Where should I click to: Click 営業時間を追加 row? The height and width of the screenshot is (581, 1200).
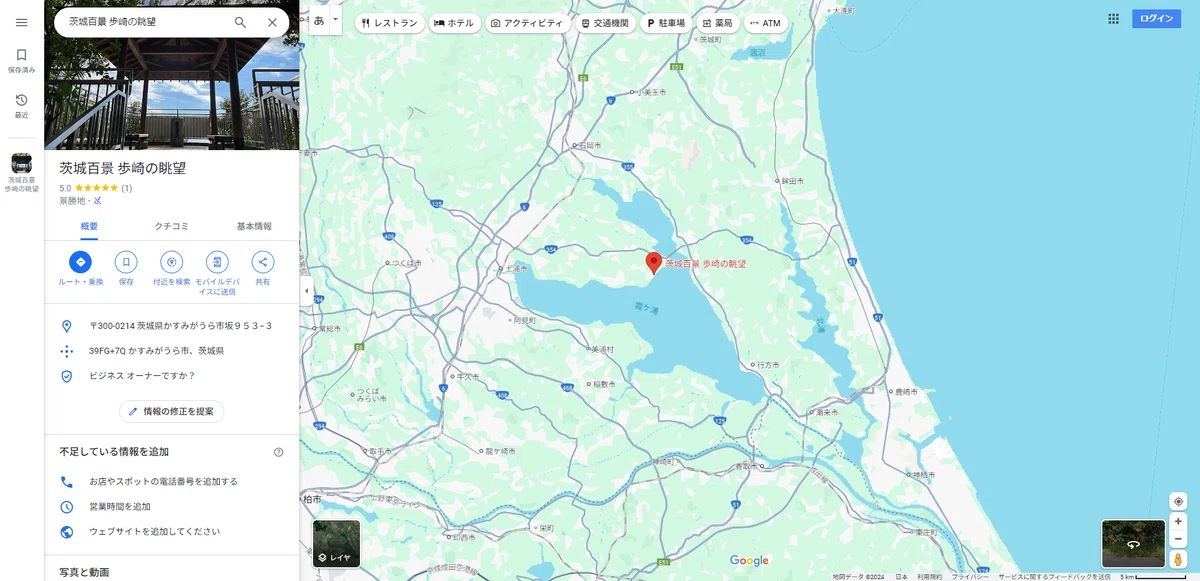click(172, 506)
